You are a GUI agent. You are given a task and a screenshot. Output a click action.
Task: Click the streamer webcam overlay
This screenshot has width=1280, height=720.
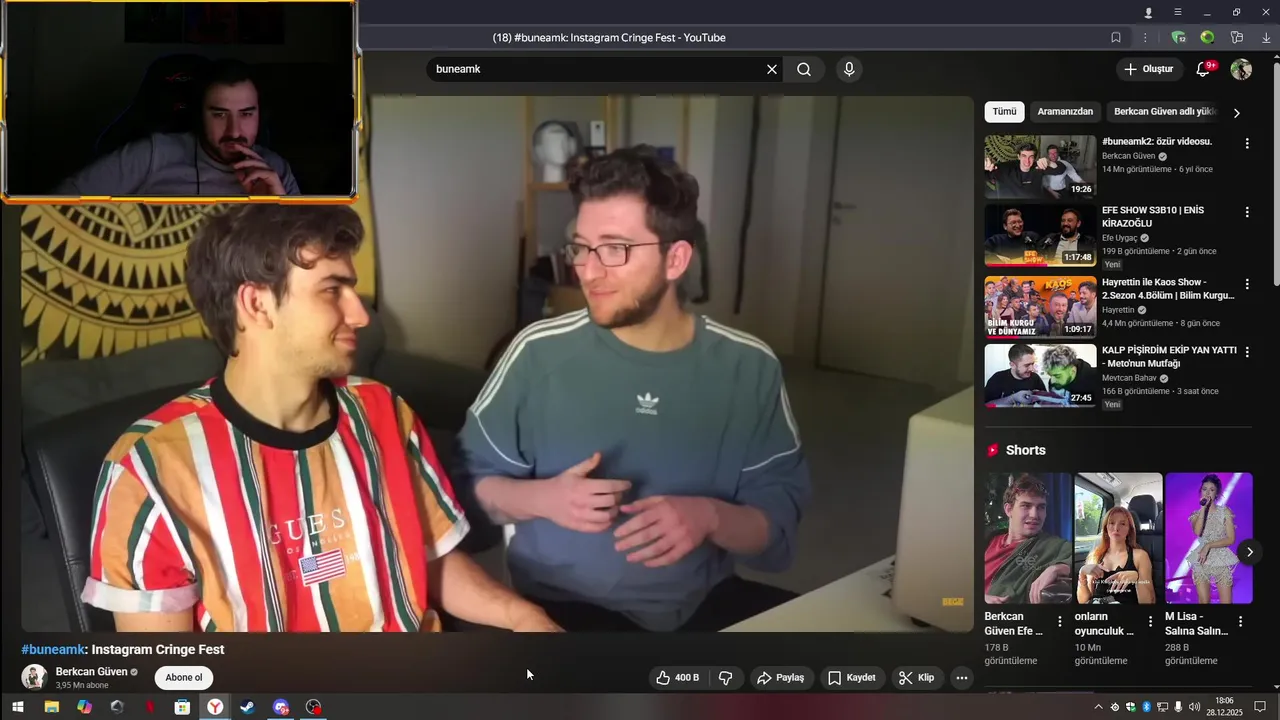tap(179, 99)
